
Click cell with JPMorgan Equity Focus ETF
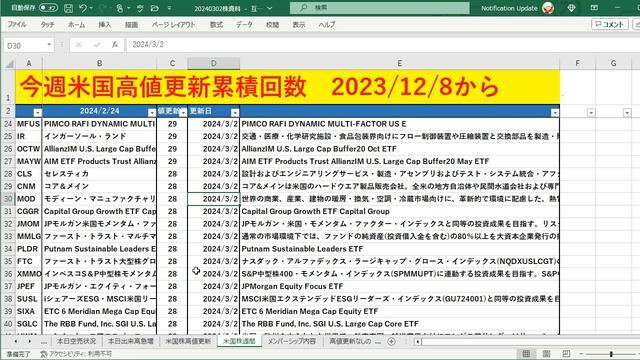pos(399,286)
